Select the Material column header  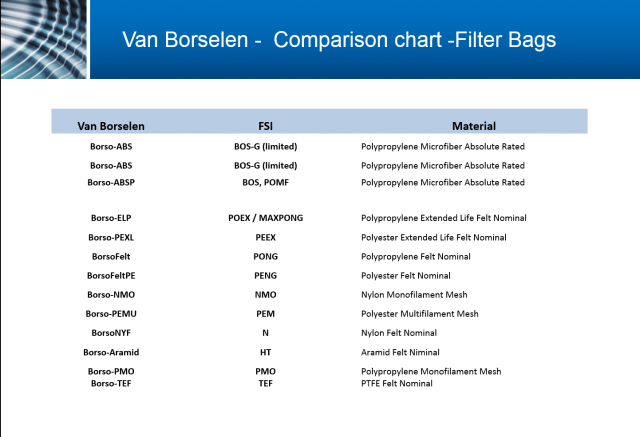(474, 126)
